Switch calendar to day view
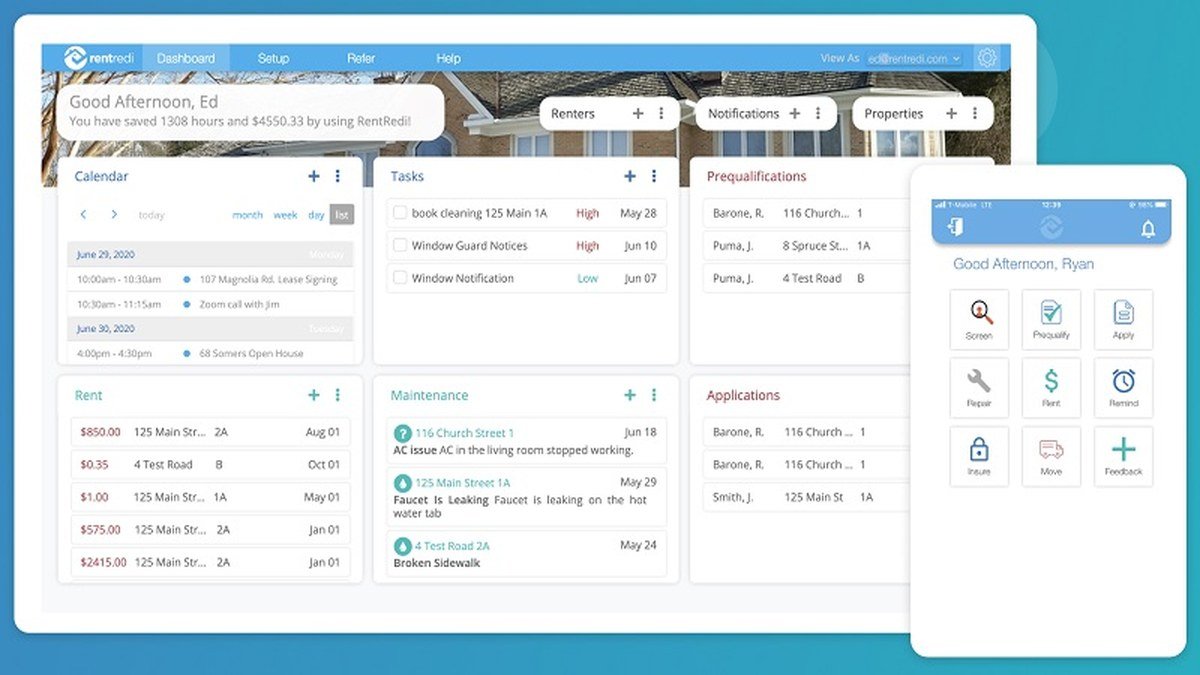The width and height of the screenshot is (1200, 675). click(x=316, y=215)
